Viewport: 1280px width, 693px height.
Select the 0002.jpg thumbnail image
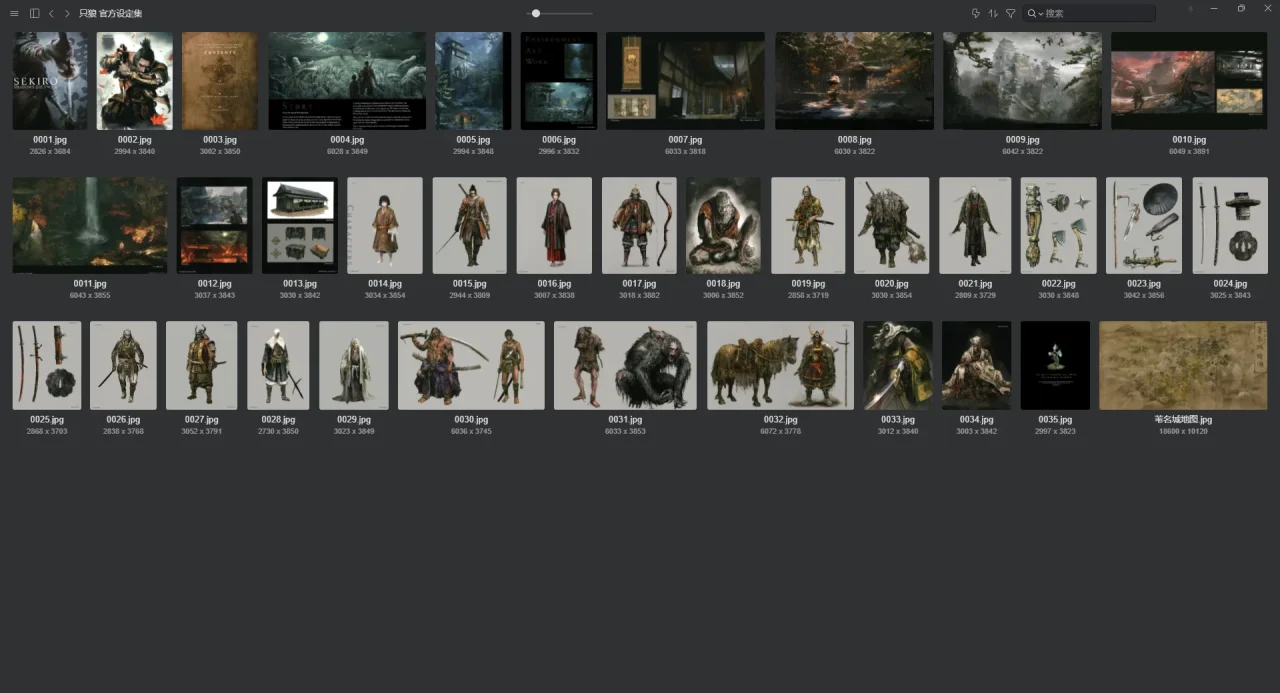click(x=135, y=81)
